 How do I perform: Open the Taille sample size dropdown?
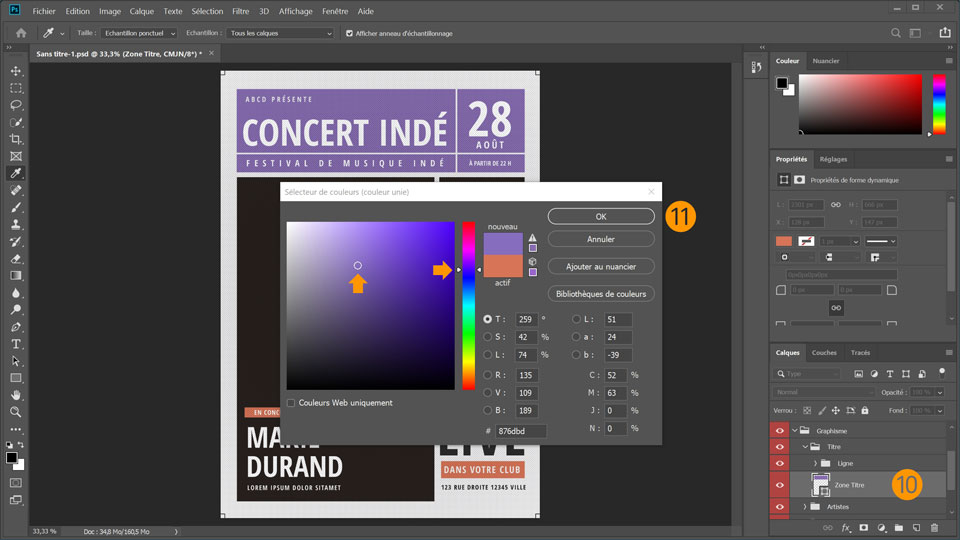pyautogui.click(x=139, y=33)
